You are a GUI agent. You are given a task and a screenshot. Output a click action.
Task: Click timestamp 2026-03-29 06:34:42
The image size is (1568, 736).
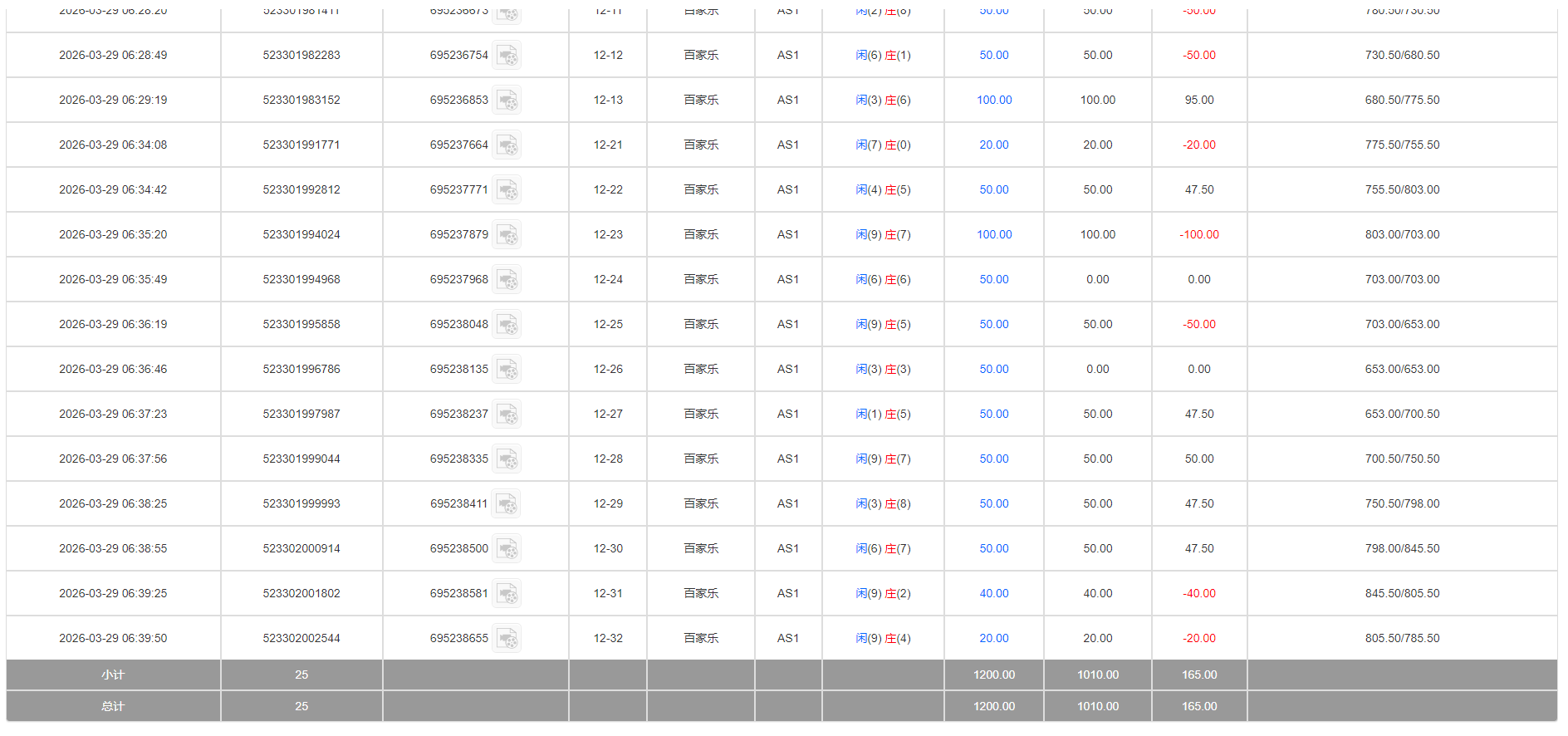tap(113, 189)
